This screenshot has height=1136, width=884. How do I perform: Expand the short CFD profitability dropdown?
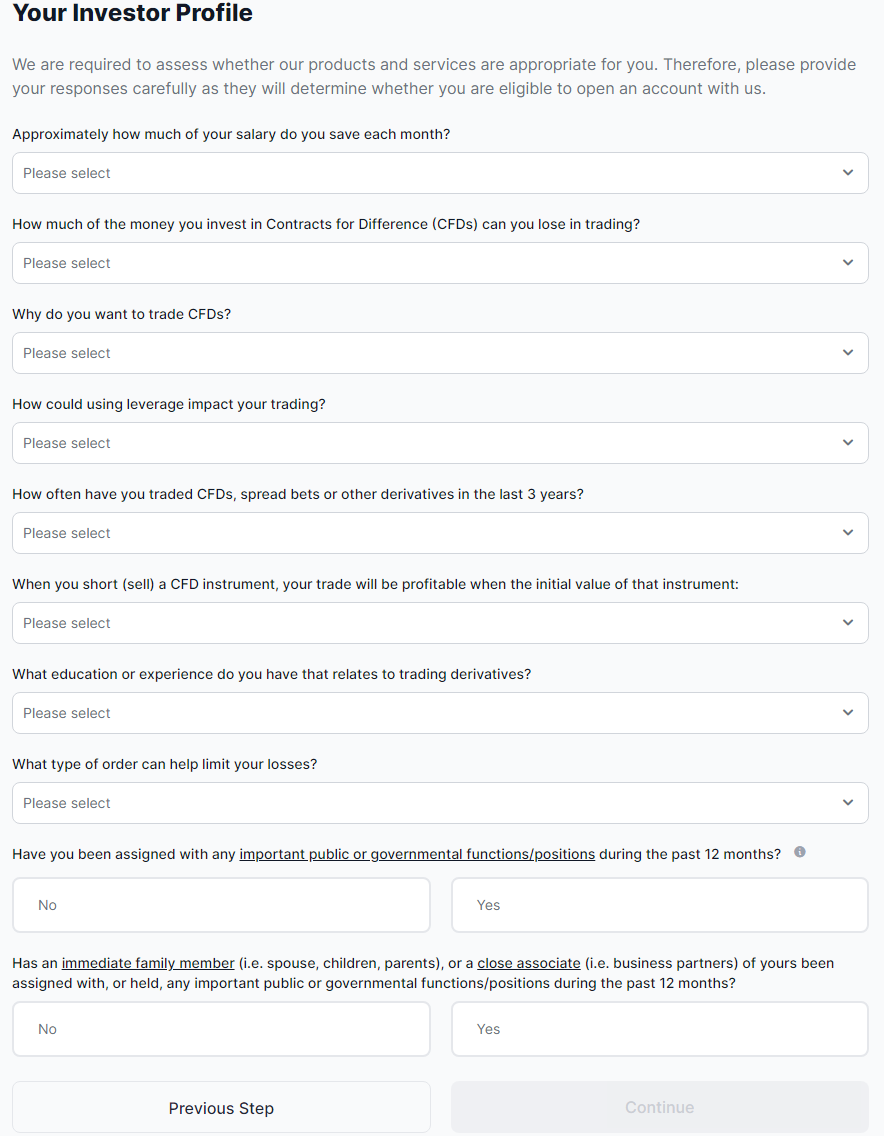440,623
